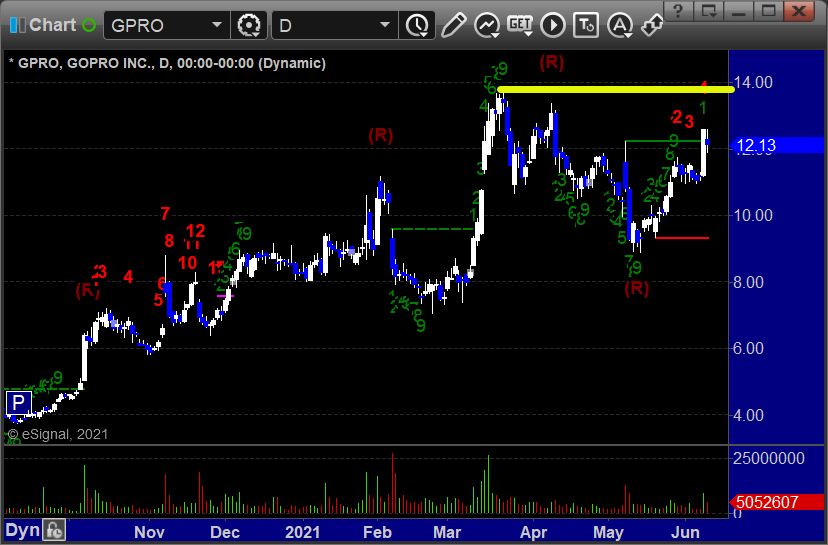Click the green circle status indicator

(x=89, y=25)
